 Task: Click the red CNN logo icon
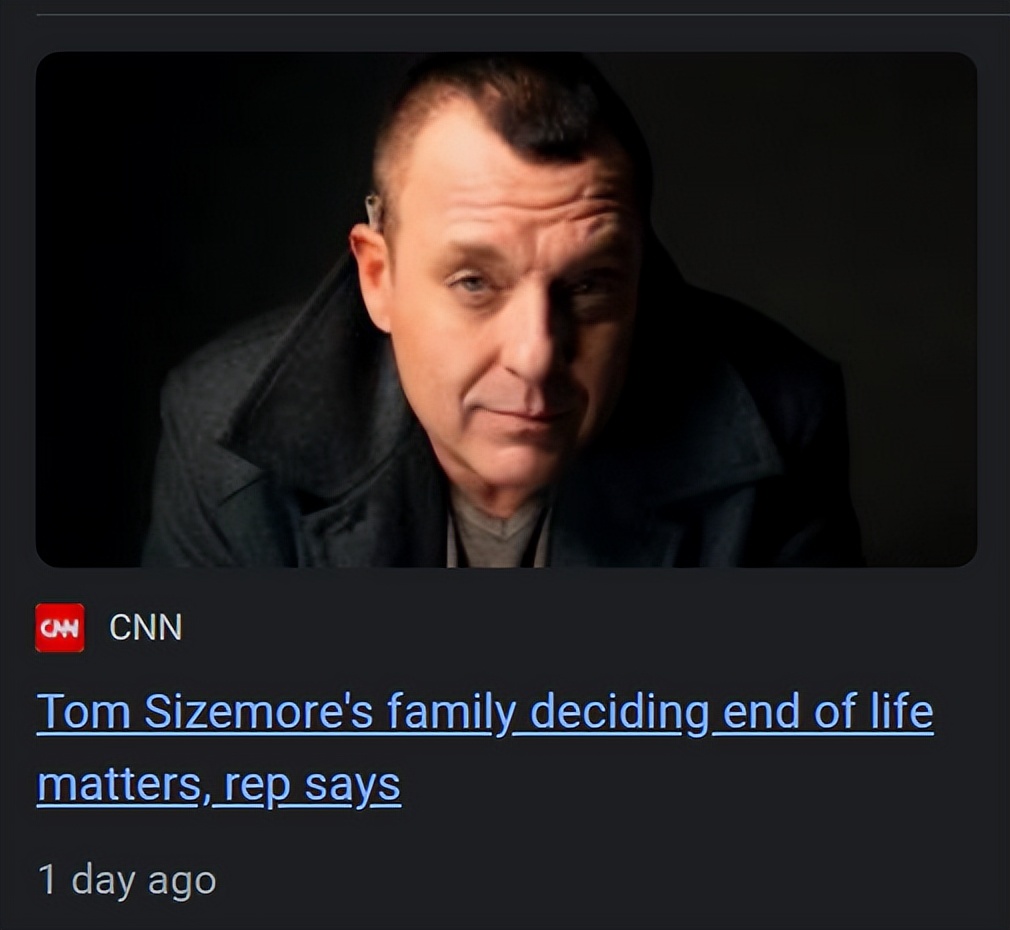pyautogui.click(x=59, y=628)
